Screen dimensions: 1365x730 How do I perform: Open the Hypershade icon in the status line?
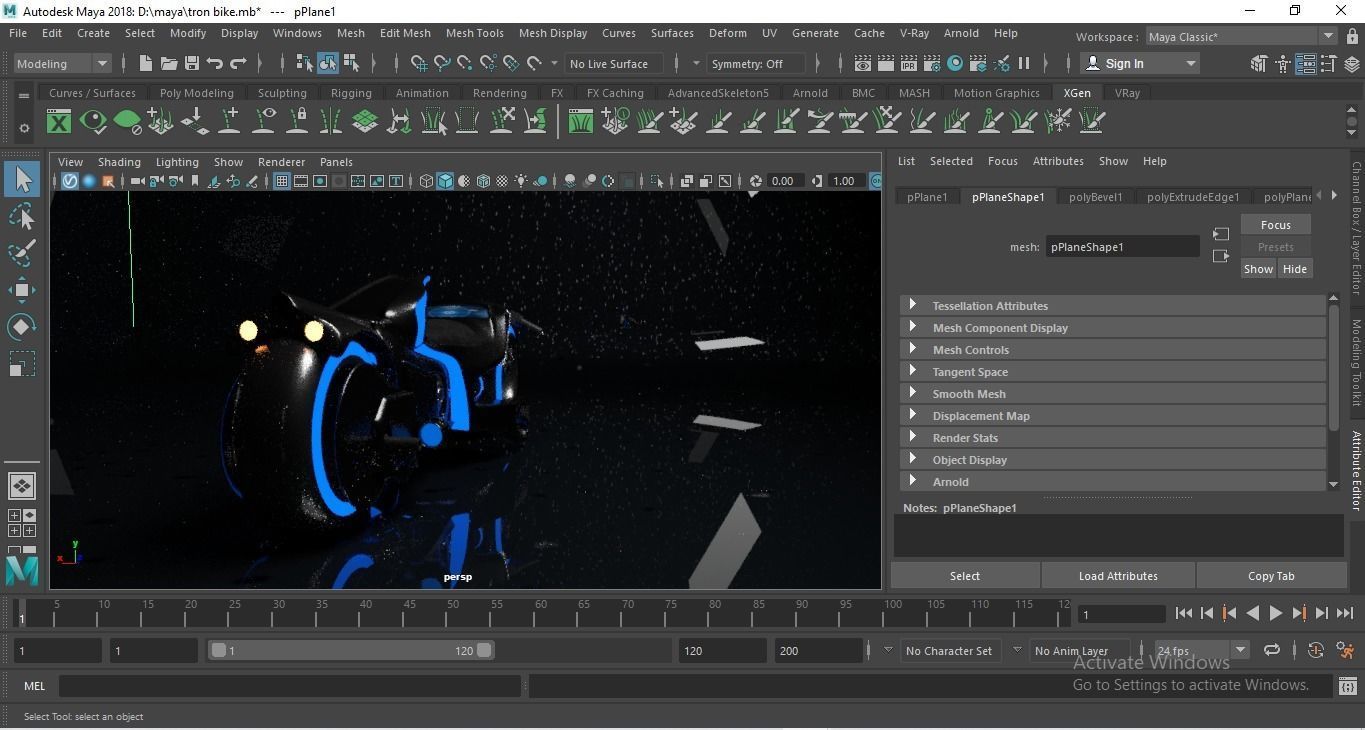point(955,63)
